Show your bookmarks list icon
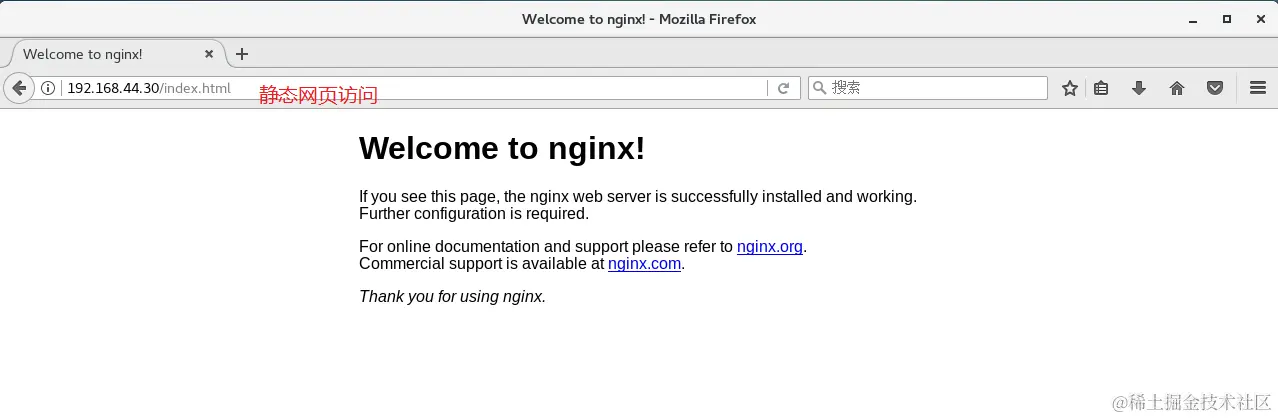 [1101, 88]
